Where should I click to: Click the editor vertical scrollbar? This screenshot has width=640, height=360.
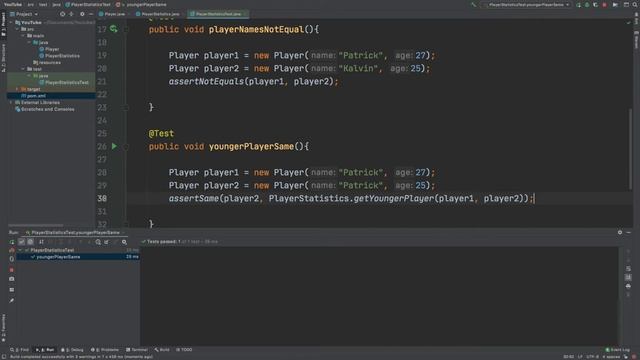[631, 150]
